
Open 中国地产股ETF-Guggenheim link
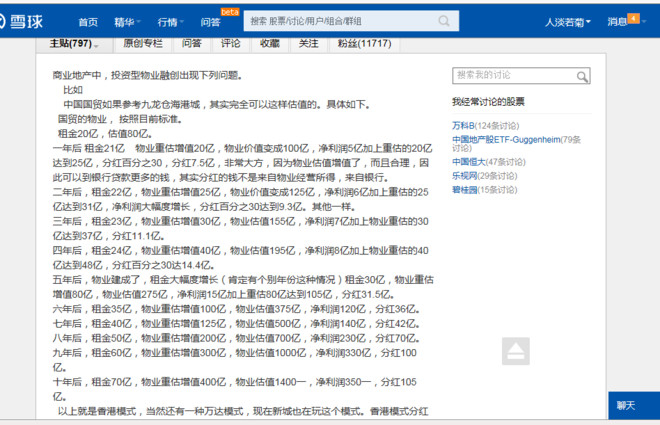point(506,139)
